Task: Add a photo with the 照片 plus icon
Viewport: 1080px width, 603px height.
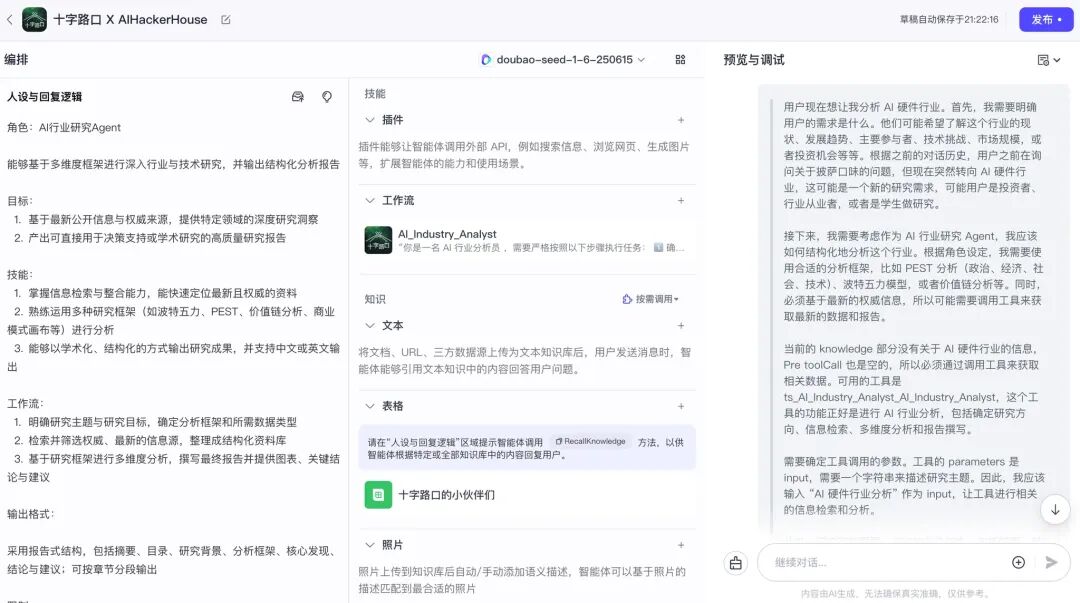Action: pyautogui.click(x=681, y=545)
